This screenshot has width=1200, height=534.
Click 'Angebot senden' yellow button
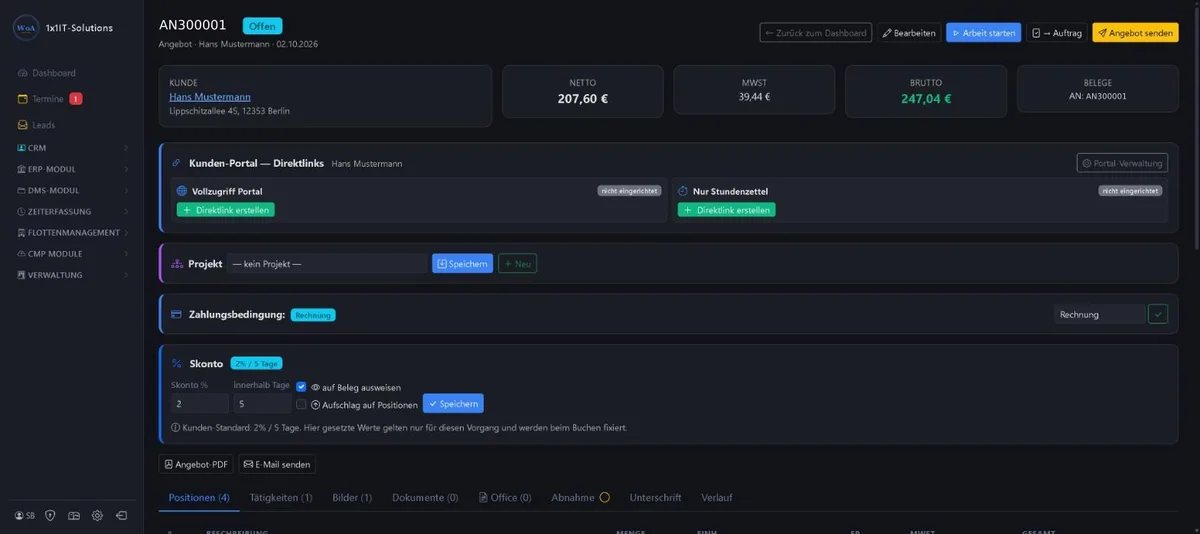point(1135,33)
